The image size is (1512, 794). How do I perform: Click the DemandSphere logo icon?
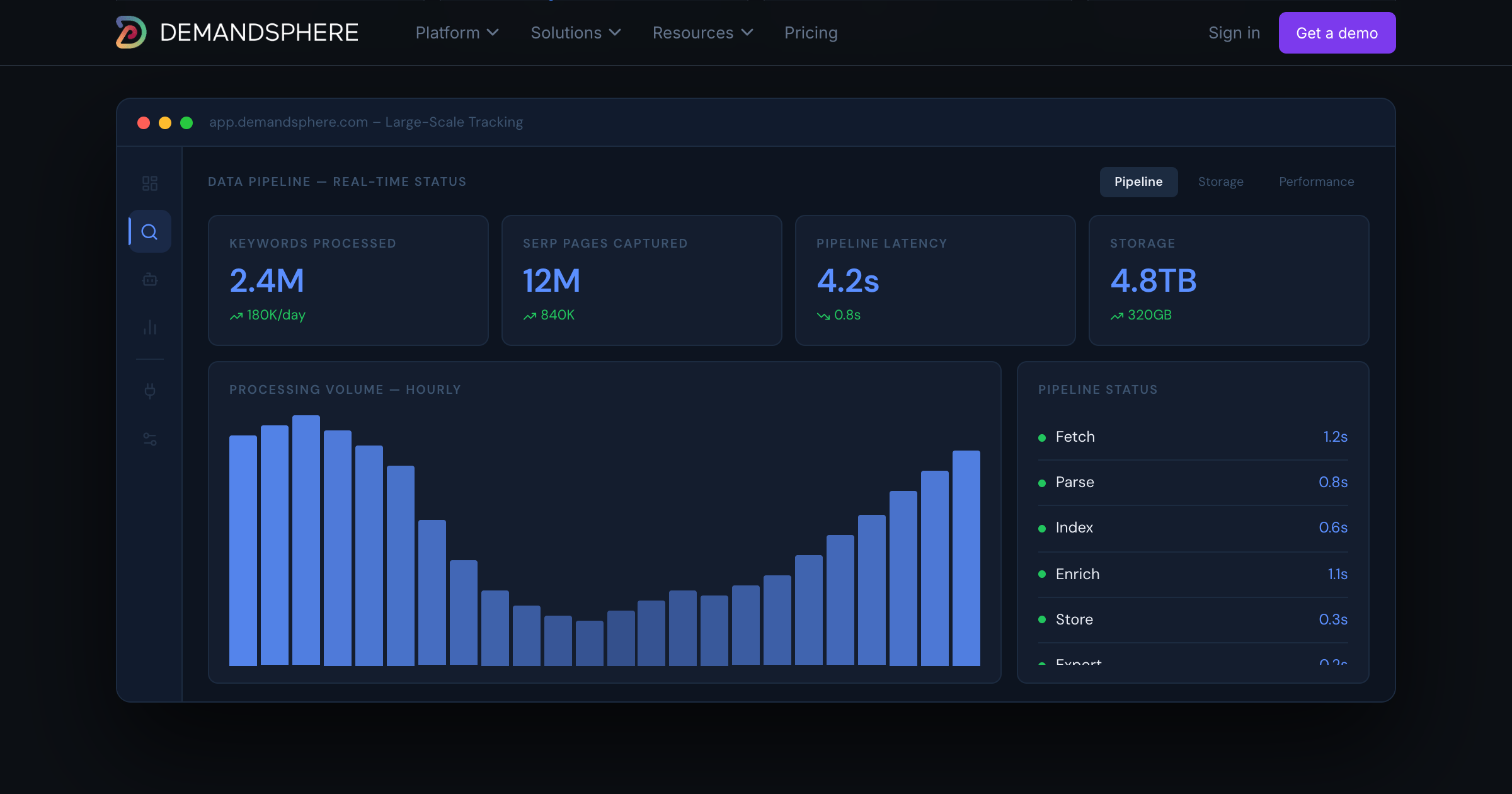point(131,32)
